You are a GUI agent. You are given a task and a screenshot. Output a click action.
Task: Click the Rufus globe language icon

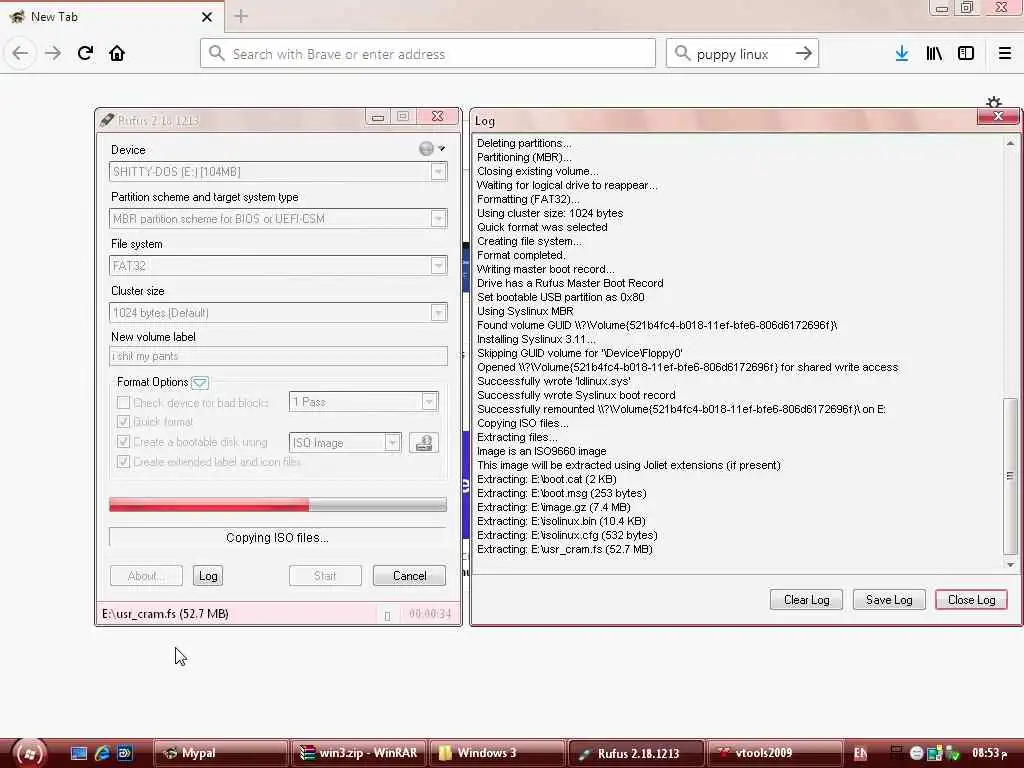(x=426, y=149)
